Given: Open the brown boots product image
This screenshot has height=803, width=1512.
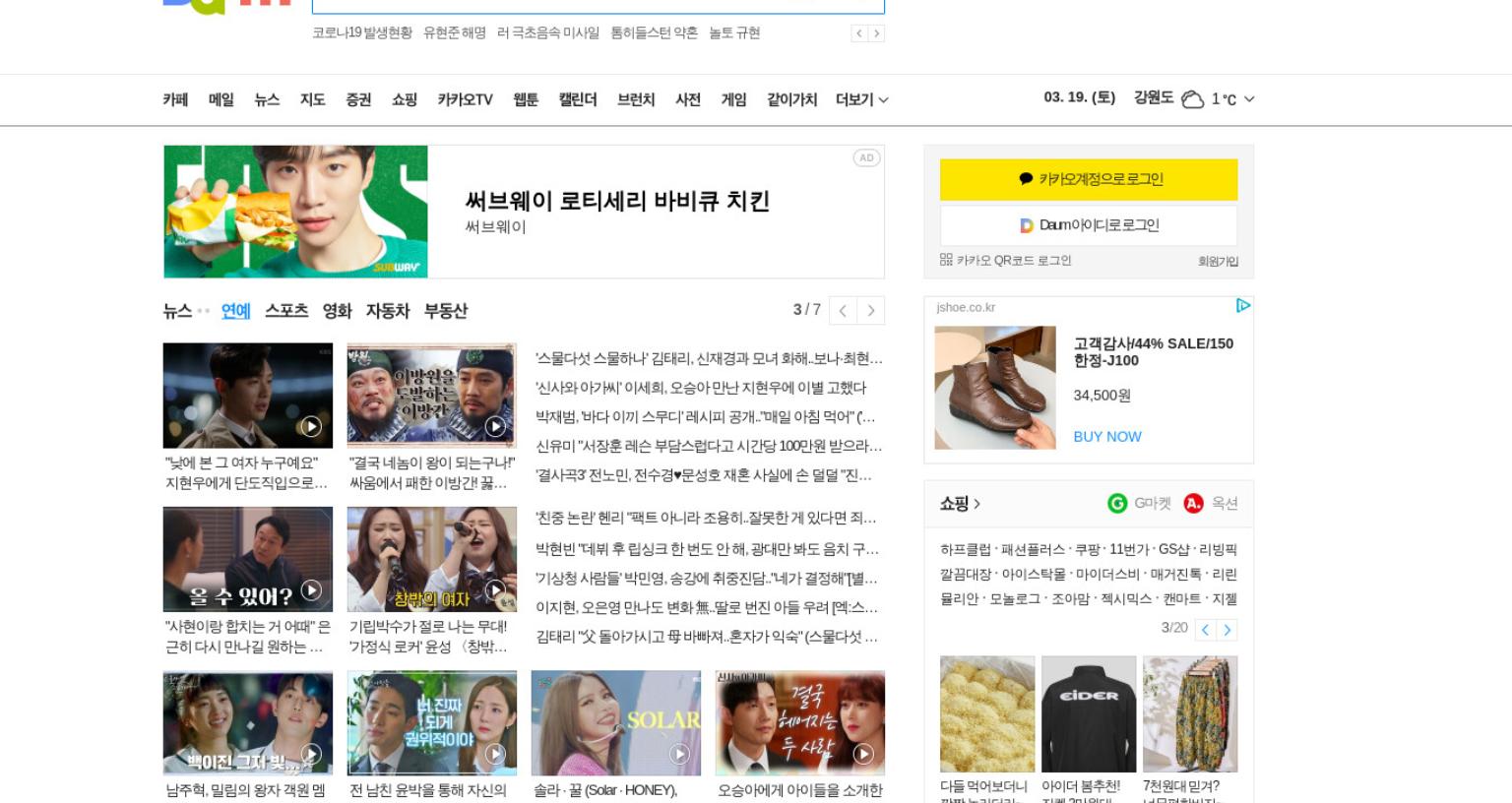Looking at the screenshot, I should point(995,388).
